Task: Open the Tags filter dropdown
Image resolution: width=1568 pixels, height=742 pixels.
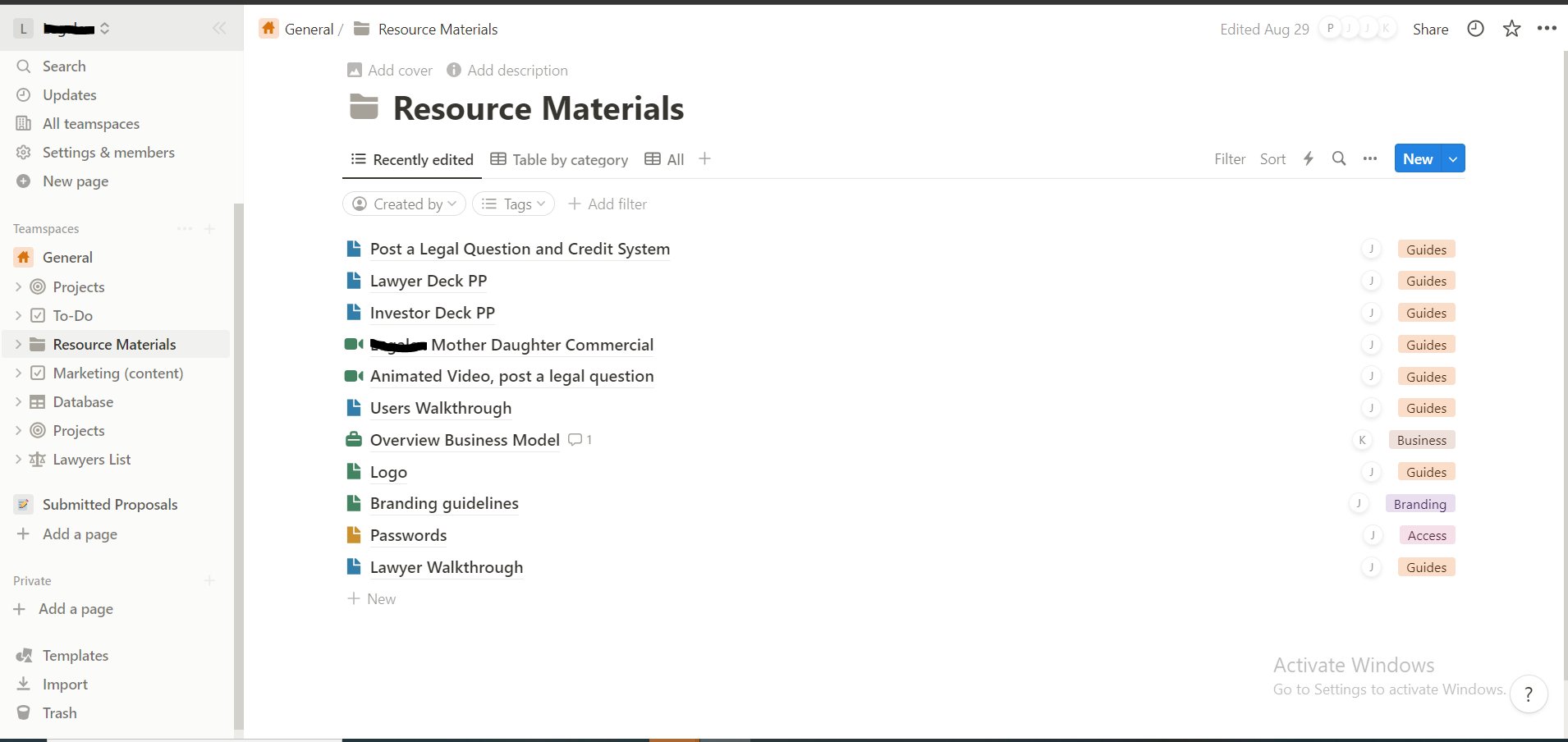Action: pyautogui.click(x=513, y=204)
